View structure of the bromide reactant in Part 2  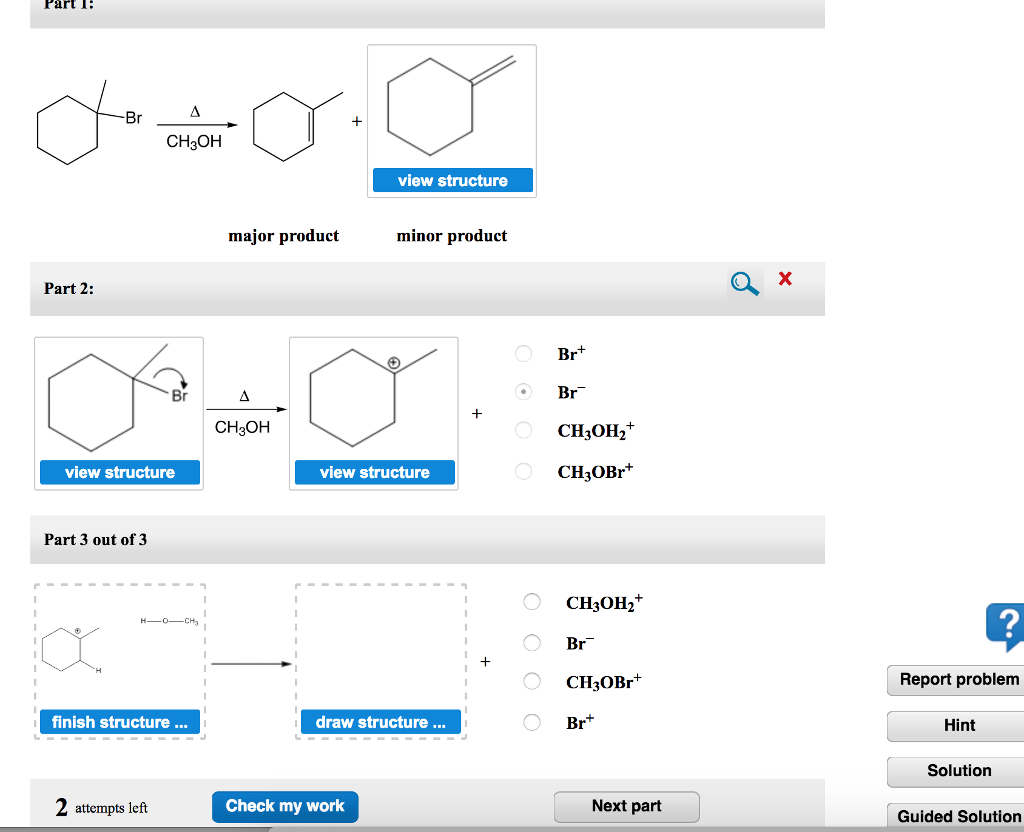coord(119,472)
